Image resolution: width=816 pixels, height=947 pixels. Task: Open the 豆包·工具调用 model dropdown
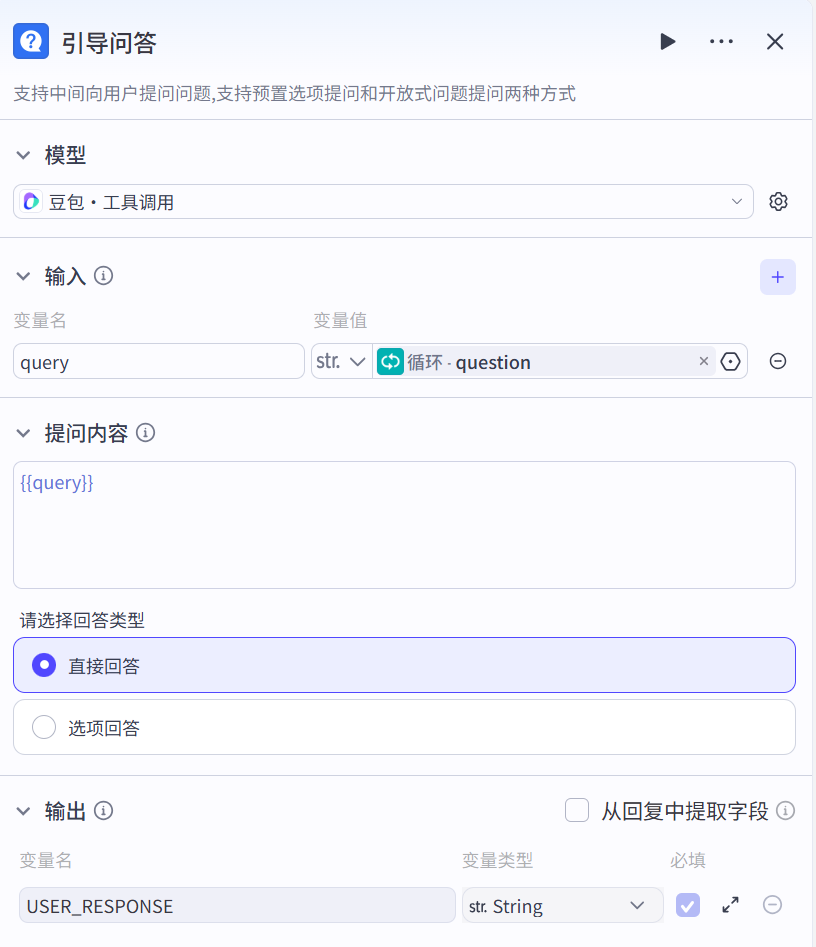[x=383, y=202]
